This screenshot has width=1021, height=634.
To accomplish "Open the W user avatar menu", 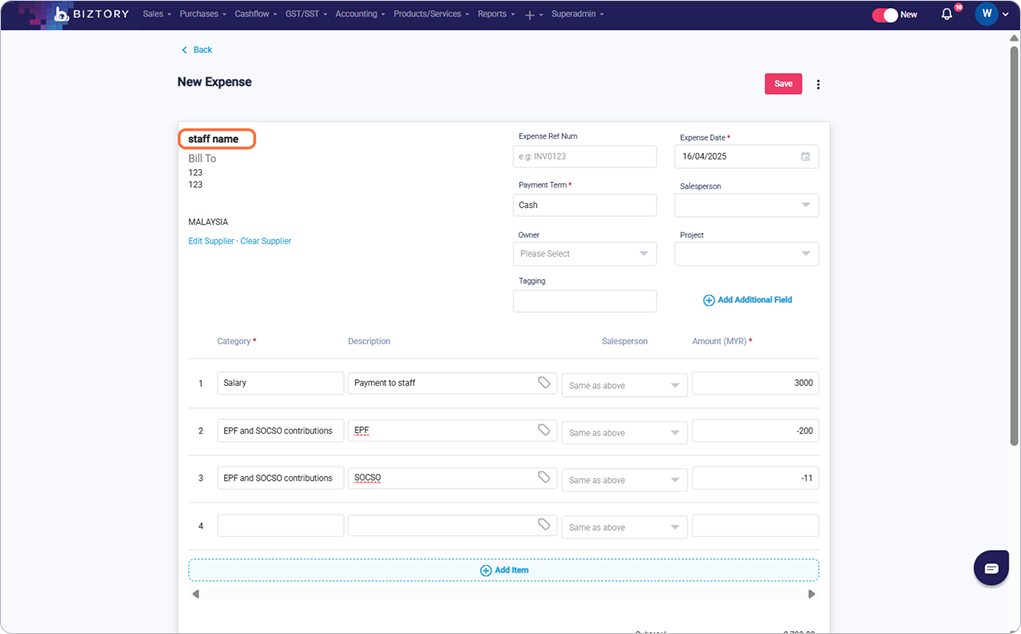I will [x=986, y=14].
